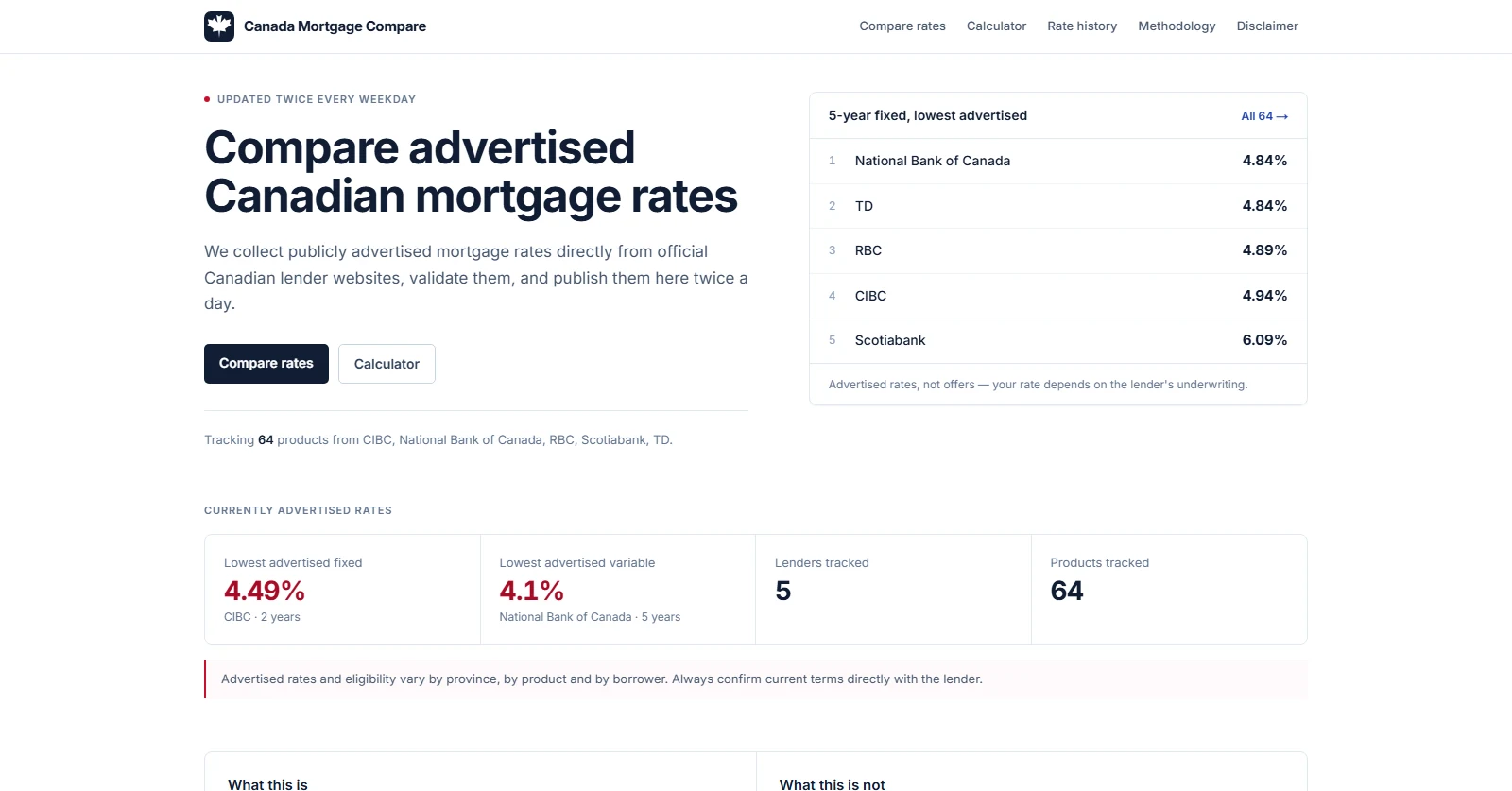The width and height of the screenshot is (1512, 791).
Task: Open the Compare rates nav link
Action: pyautogui.click(x=902, y=26)
